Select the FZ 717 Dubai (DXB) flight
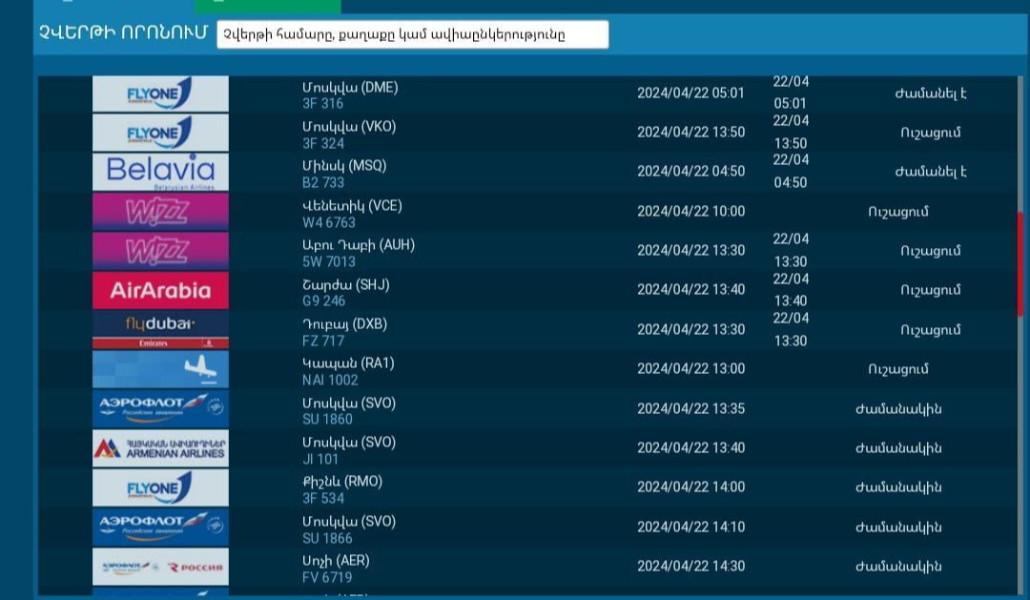 coord(322,341)
